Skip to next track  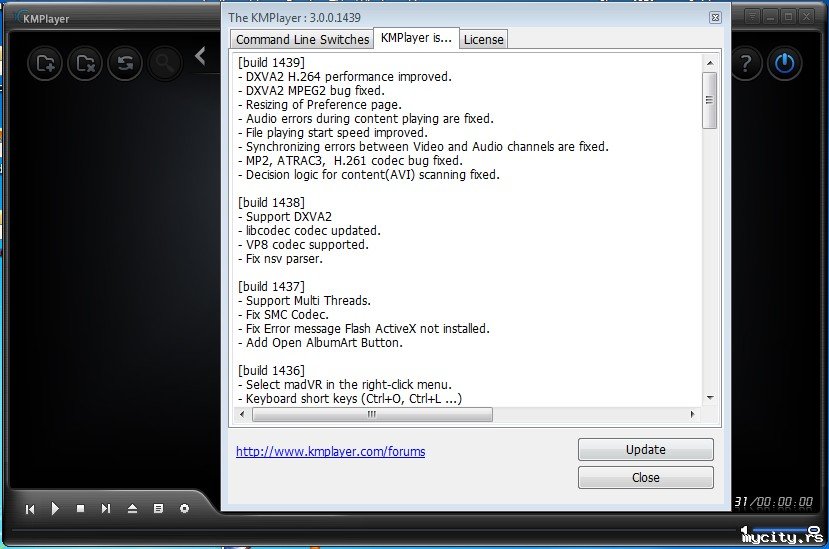(106, 508)
